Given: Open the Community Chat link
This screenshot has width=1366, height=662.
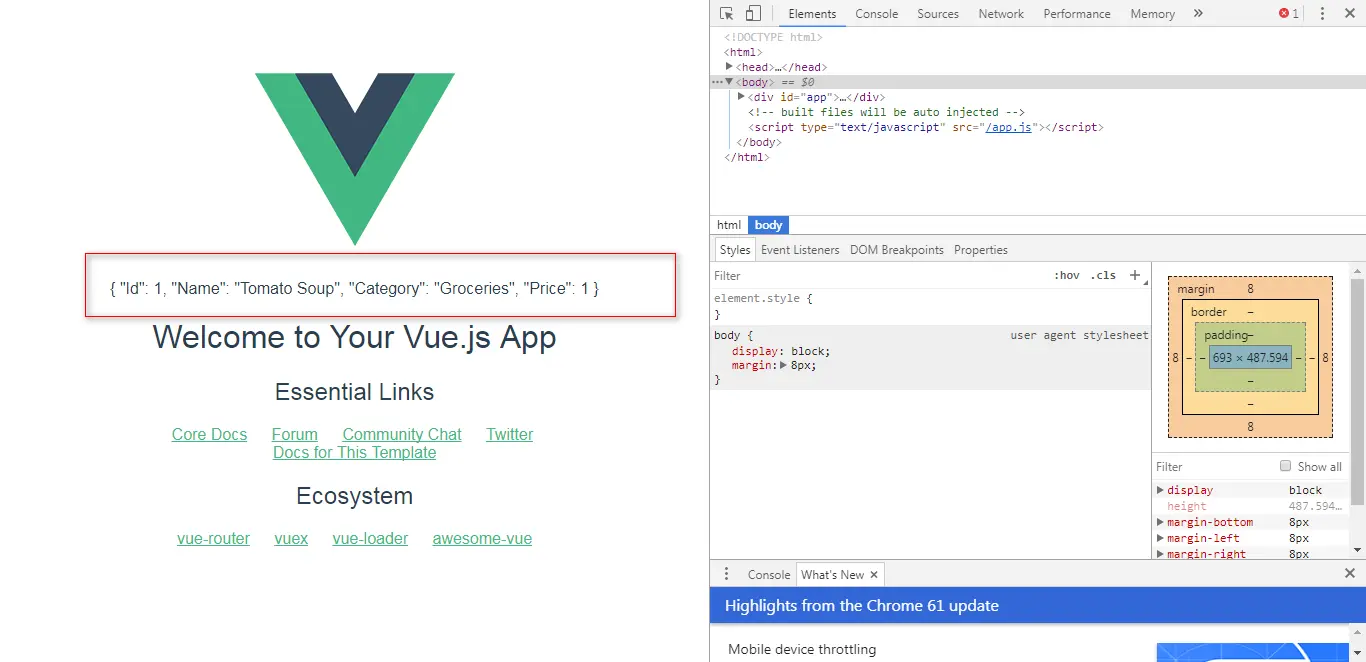Looking at the screenshot, I should (x=402, y=434).
